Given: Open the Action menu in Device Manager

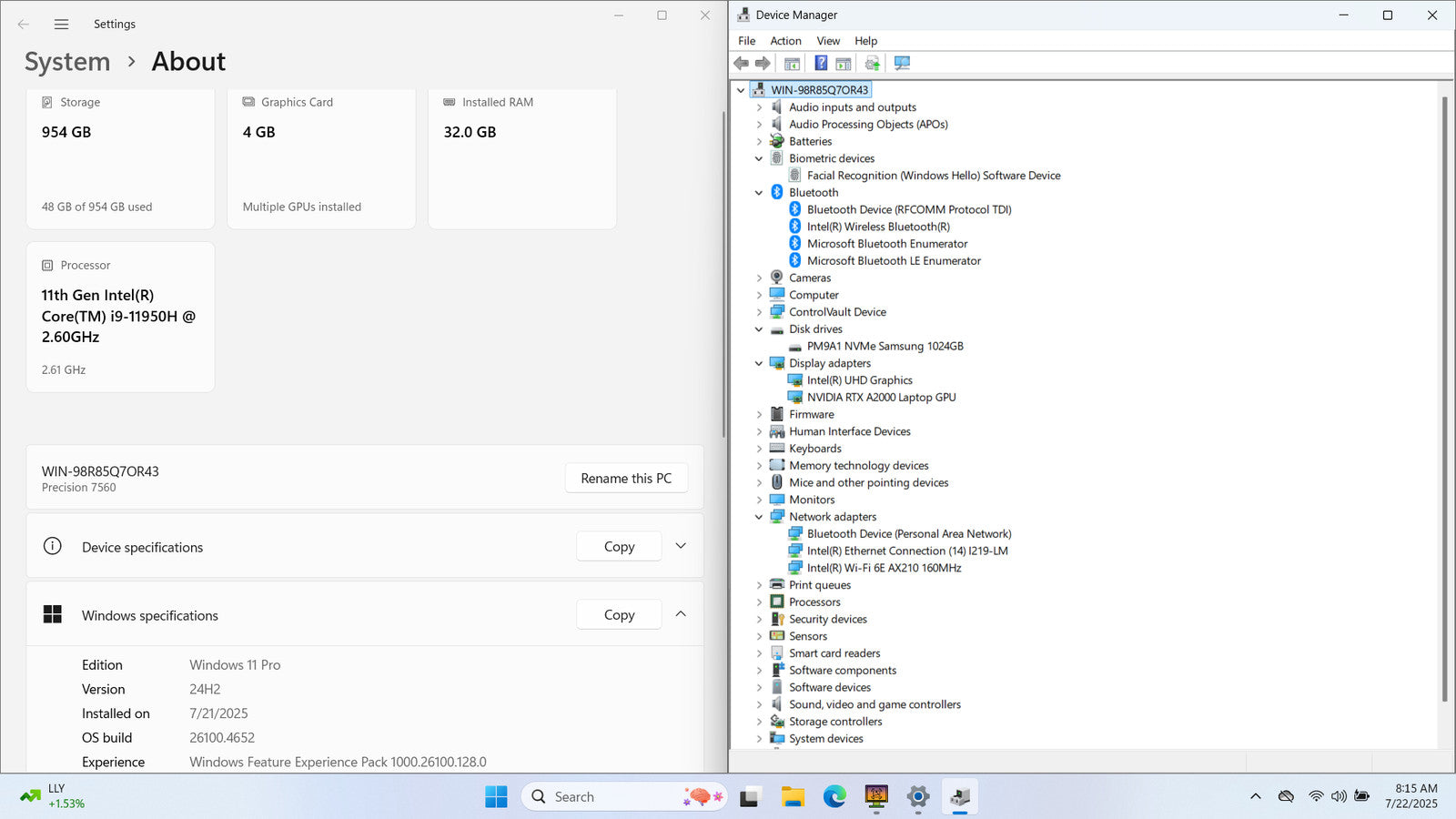Looking at the screenshot, I should click(785, 41).
